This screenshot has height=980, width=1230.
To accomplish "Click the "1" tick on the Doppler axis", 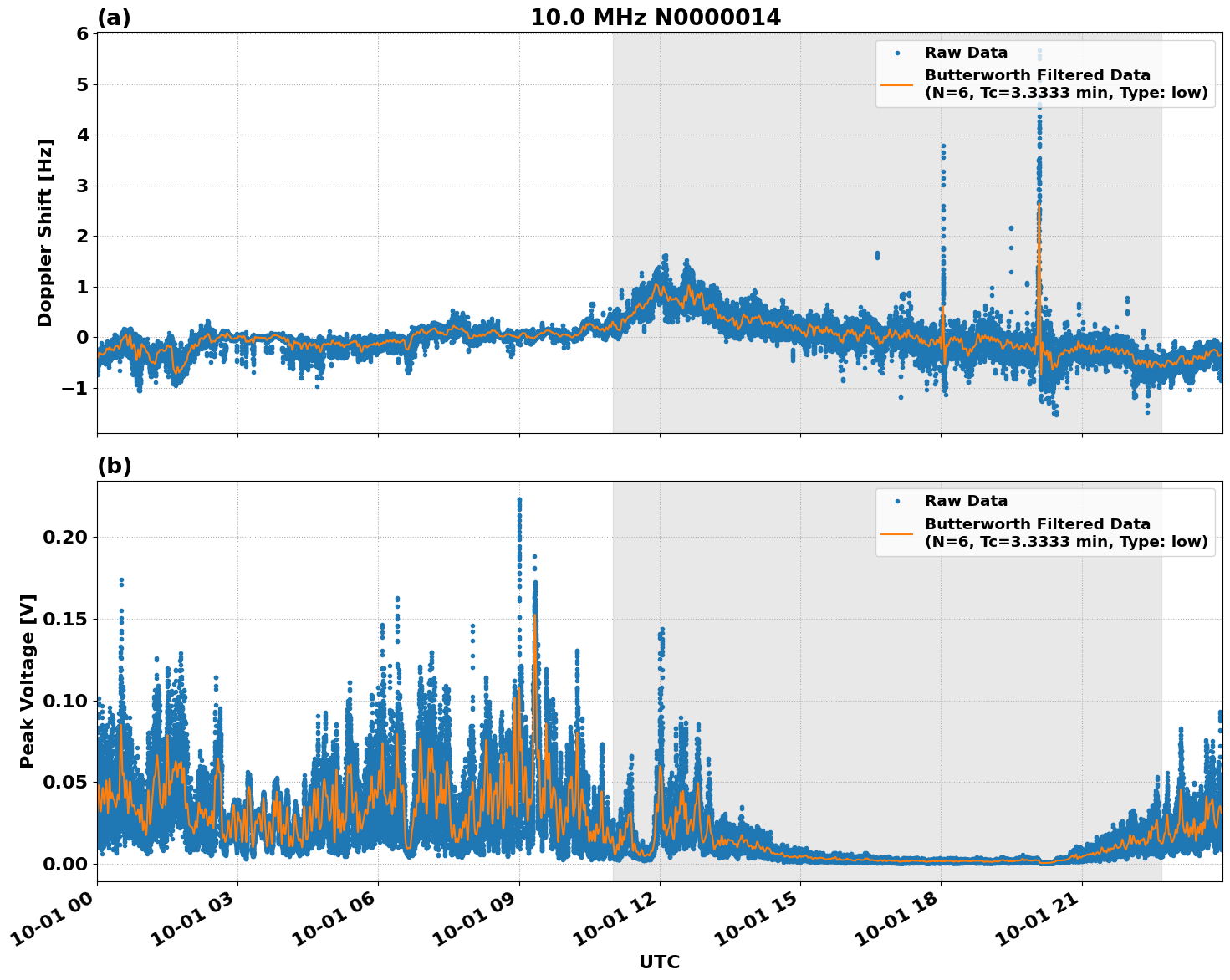I will coord(82,287).
